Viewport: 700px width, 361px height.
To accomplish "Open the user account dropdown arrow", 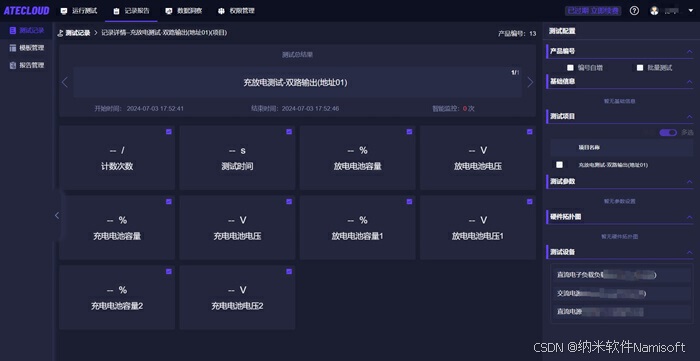I will click(x=691, y=11).
